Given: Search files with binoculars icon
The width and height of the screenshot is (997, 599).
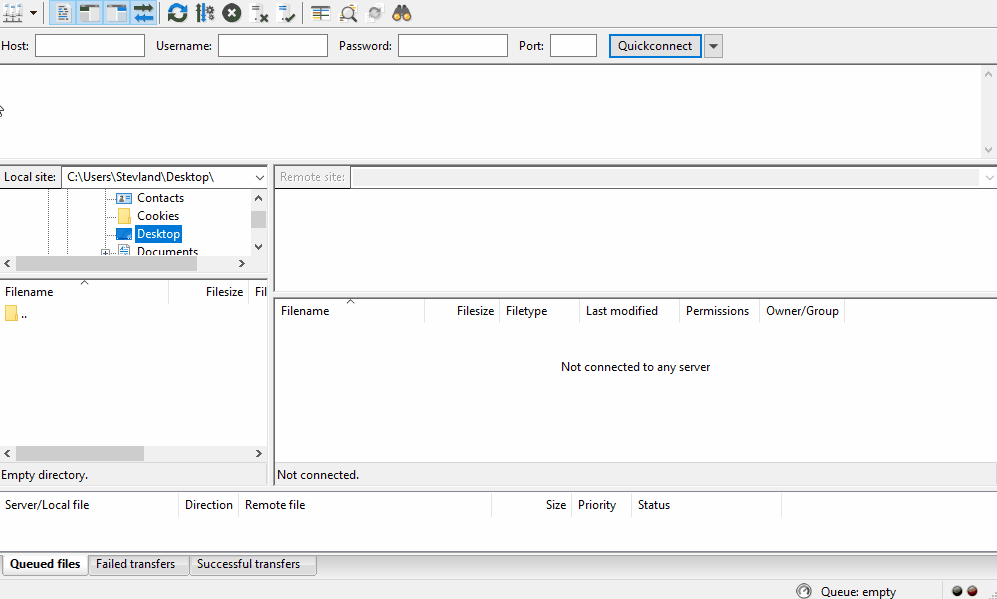Looking at the screenshot, I should 402,13.
